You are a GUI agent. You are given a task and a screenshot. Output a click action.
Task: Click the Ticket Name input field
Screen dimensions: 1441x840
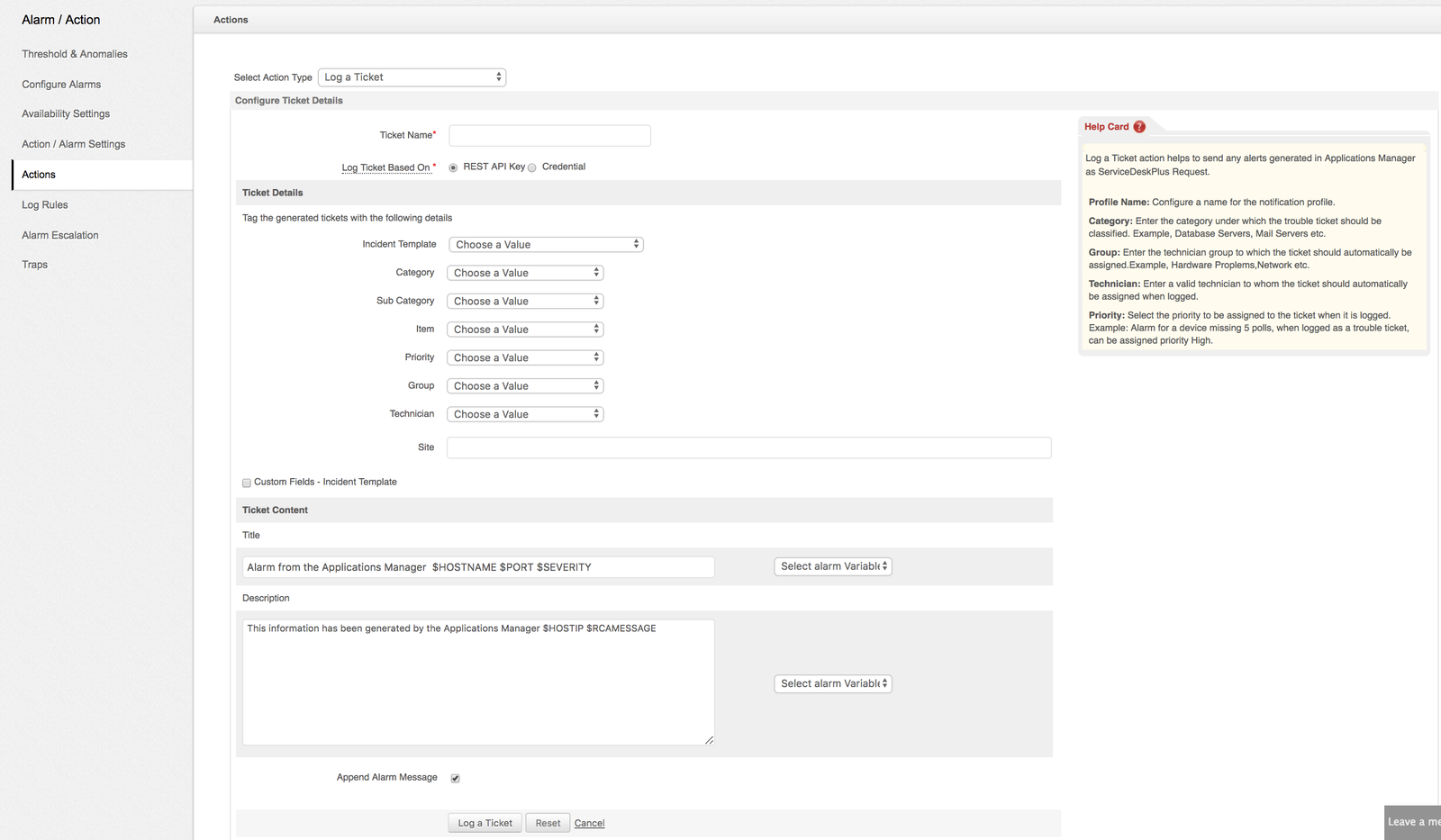(x=549, y=136)
